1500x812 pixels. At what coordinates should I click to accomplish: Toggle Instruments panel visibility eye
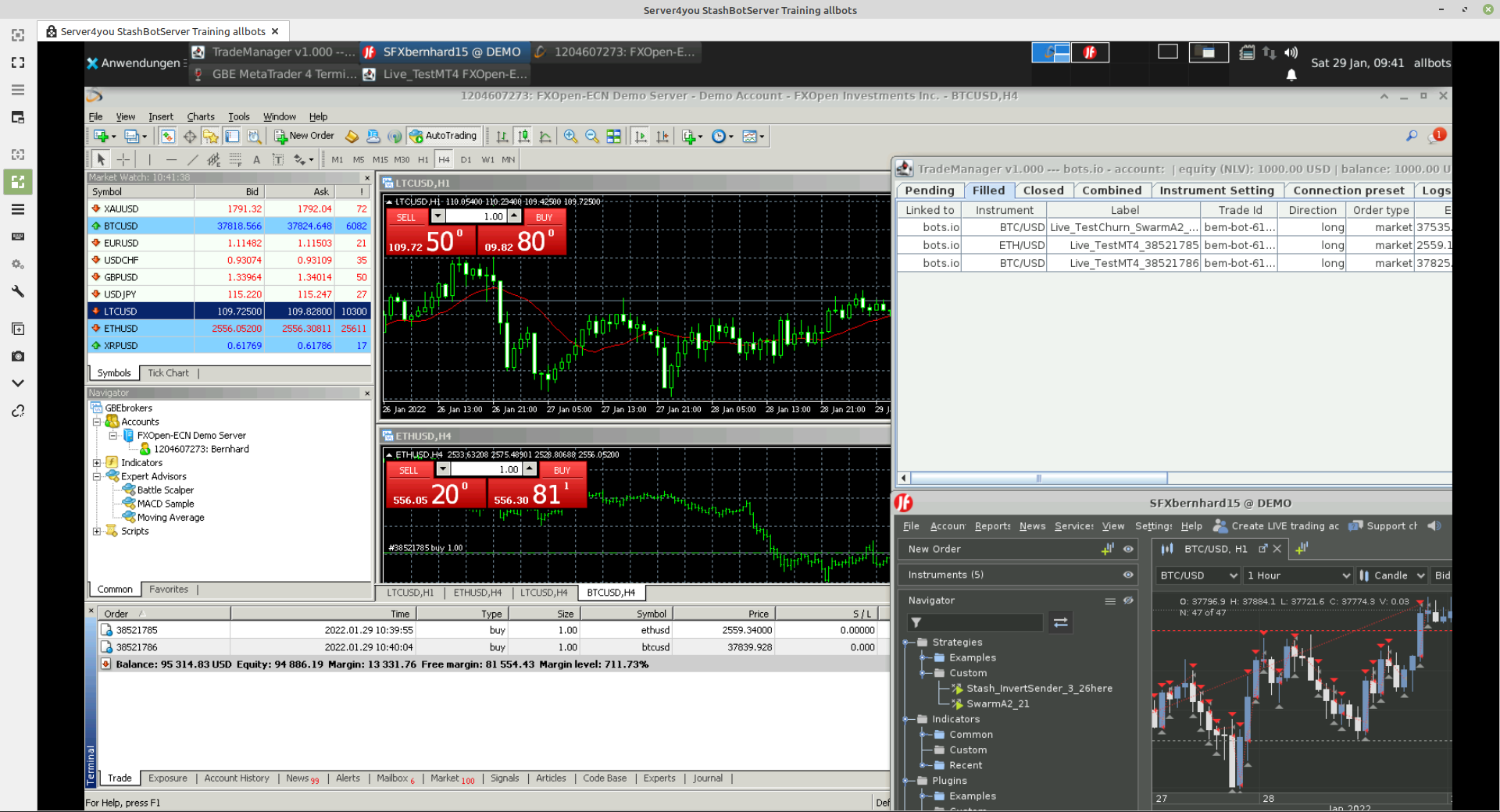pos(1128,575)
